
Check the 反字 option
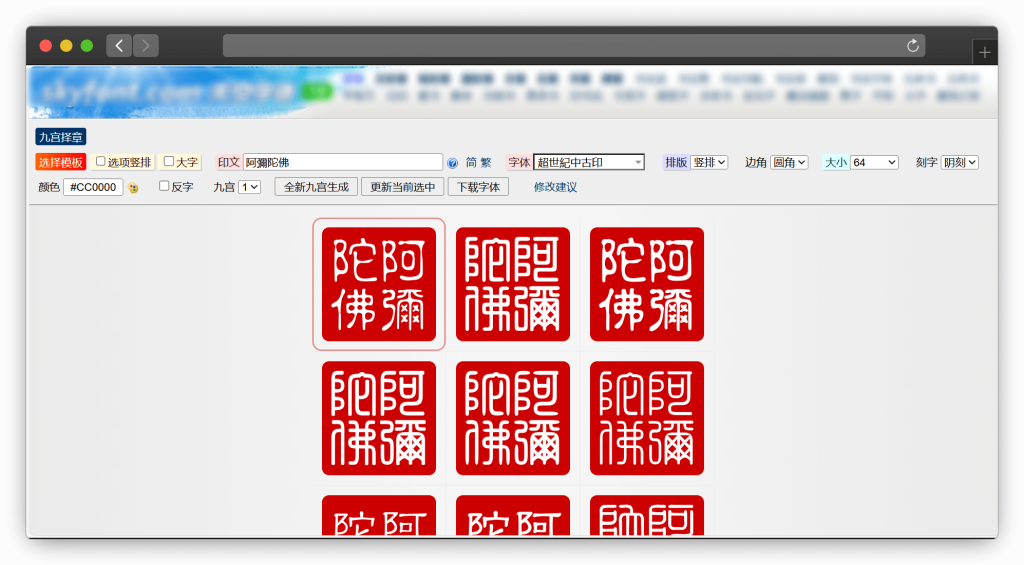tap(165, 186)
